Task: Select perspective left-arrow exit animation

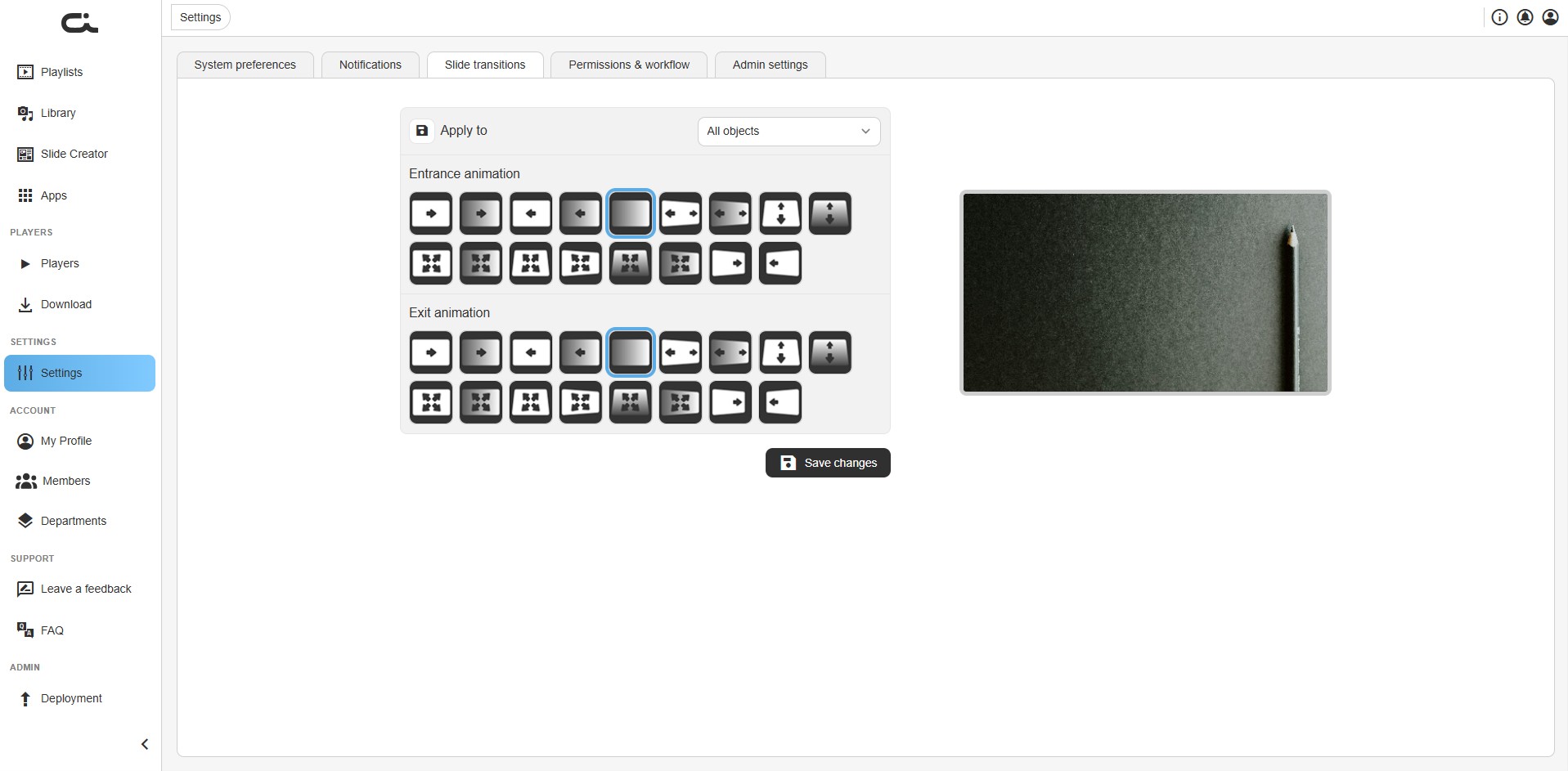Action: point(780,402)
